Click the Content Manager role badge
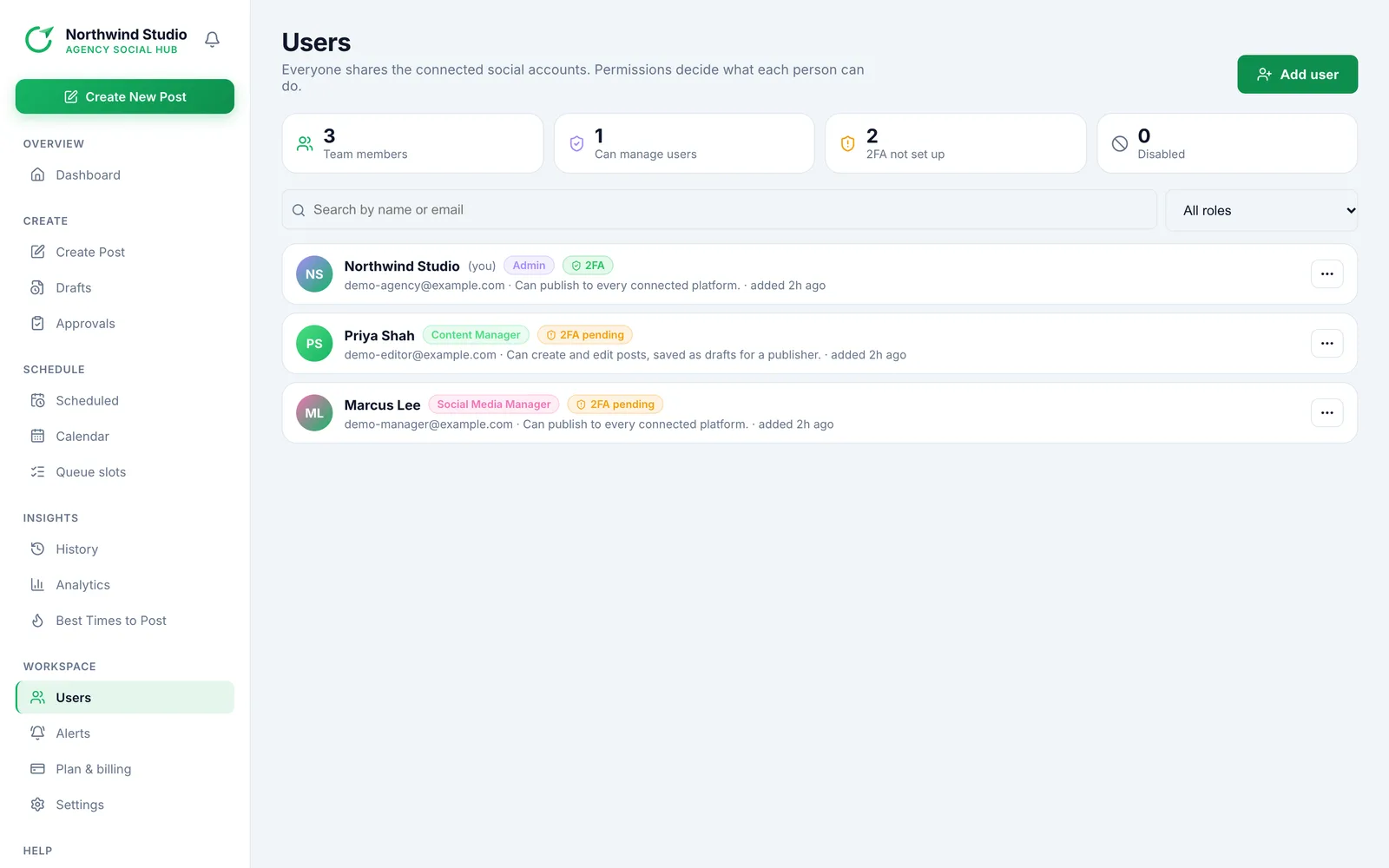 (x=476, y=335)
